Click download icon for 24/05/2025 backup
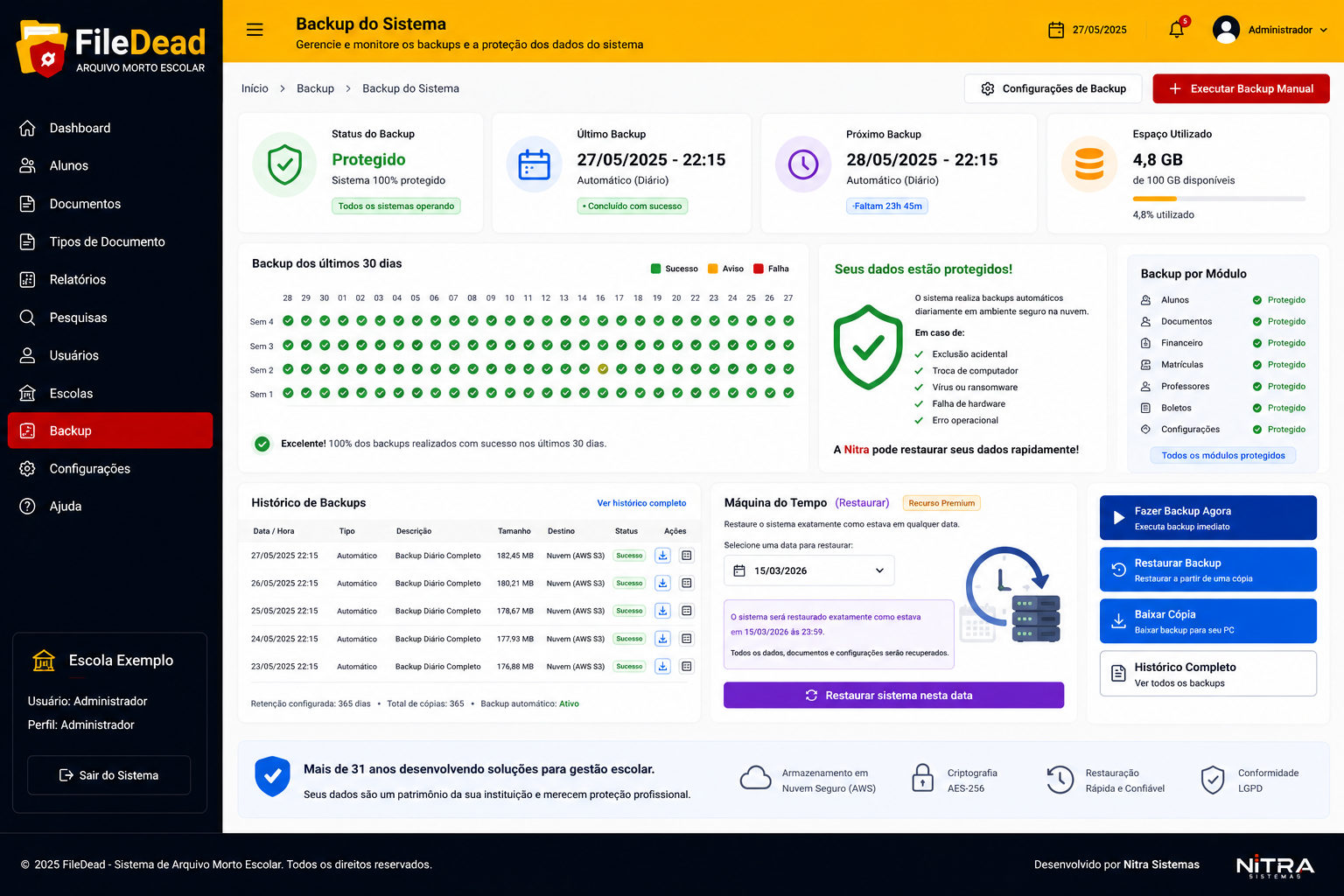 [x=663, y=639]
